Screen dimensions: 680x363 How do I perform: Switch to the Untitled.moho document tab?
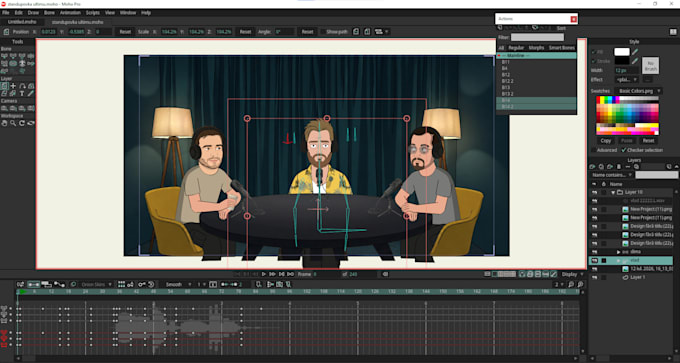pyautogui.click(x=22, y=22)
